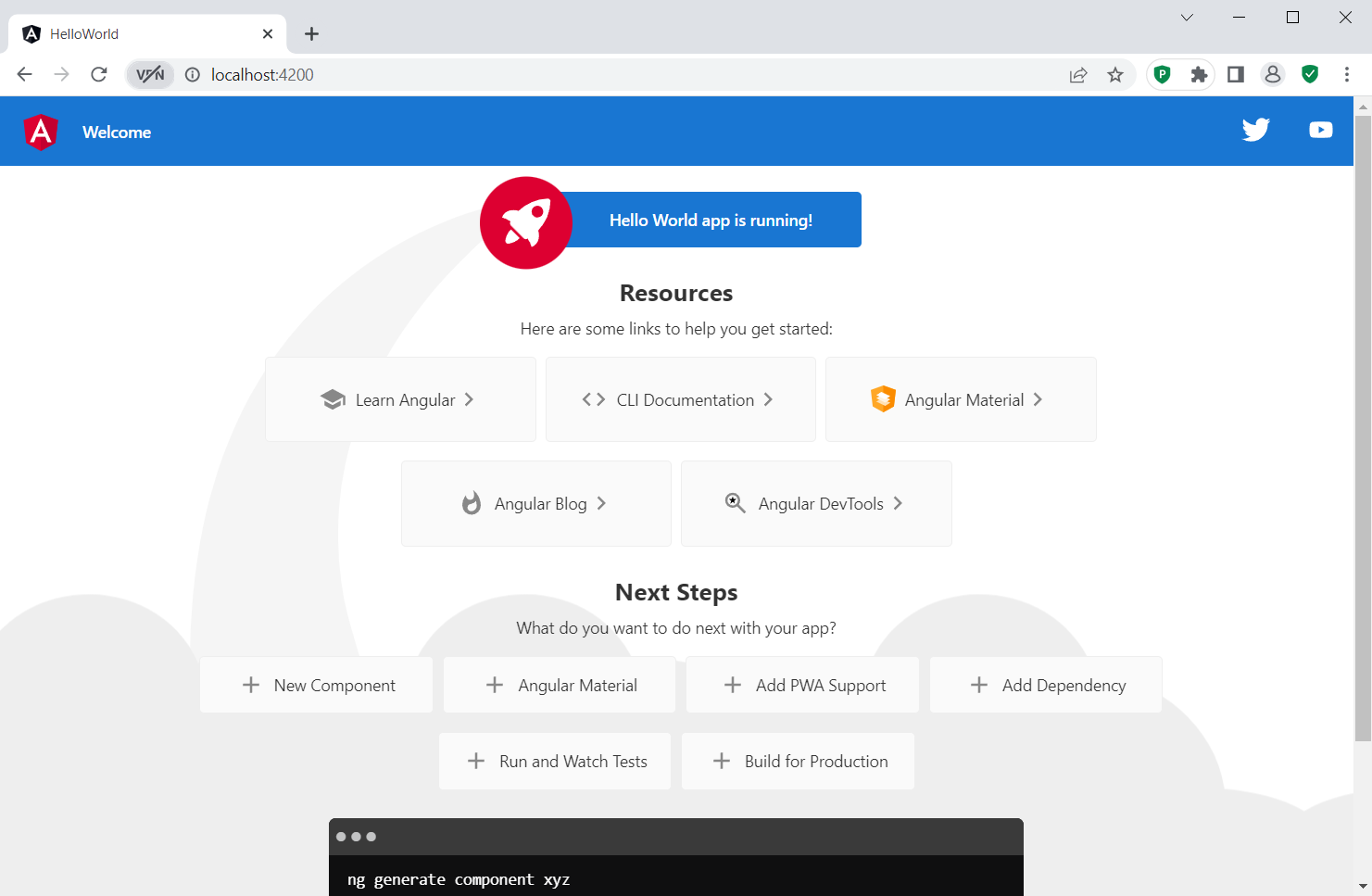1372x896 pixels.
Task: Open the Angular Material resource link
Action: [961, 399]
